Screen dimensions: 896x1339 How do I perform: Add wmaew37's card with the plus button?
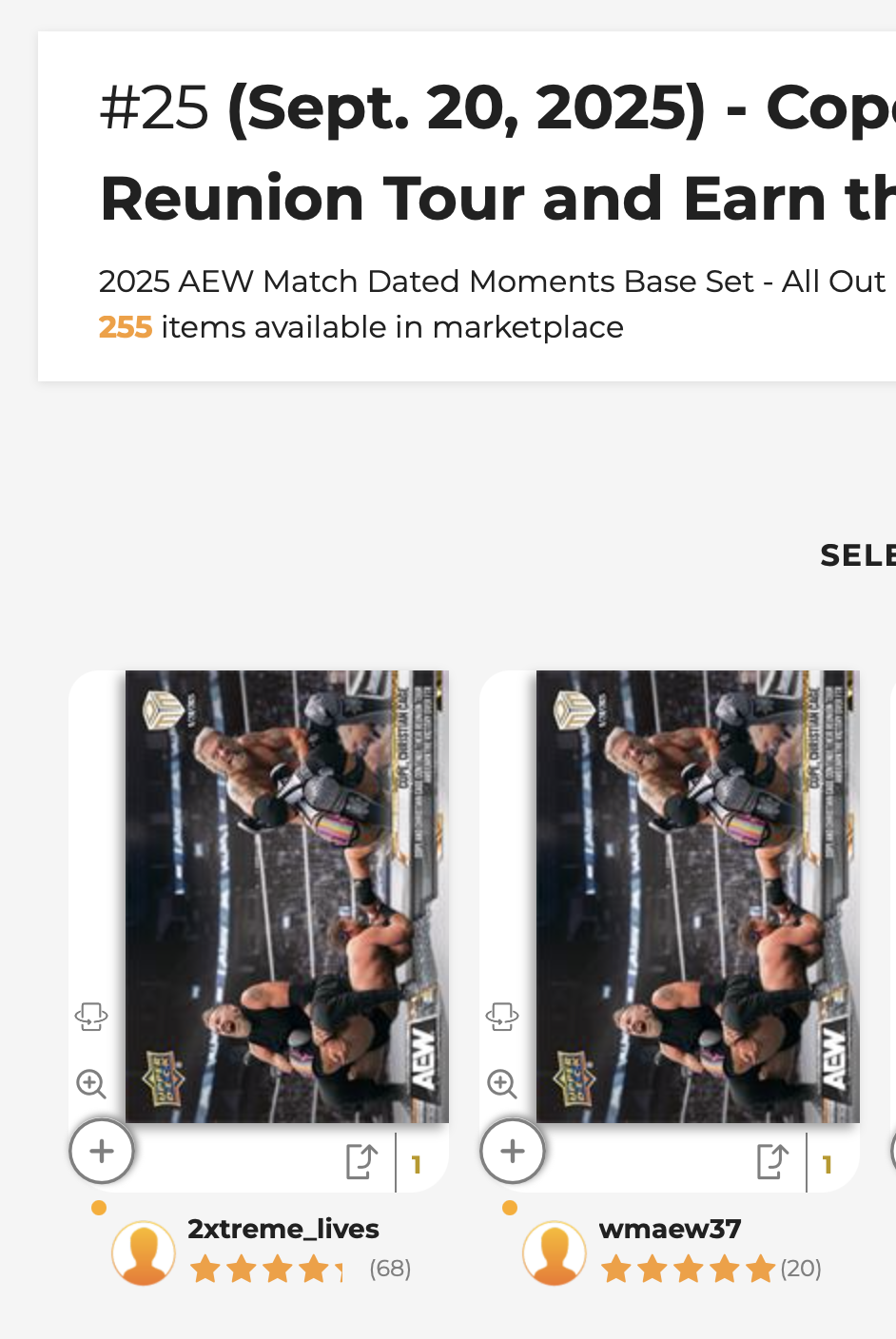[513, 1152]
